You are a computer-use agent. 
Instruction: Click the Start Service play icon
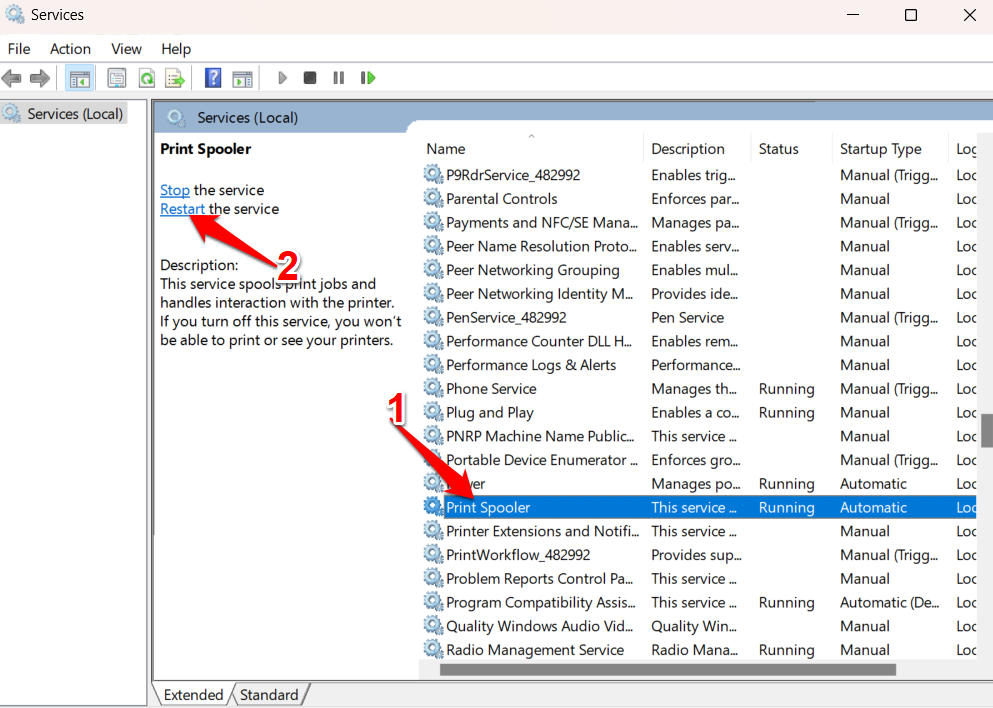[x=282, y=78]
